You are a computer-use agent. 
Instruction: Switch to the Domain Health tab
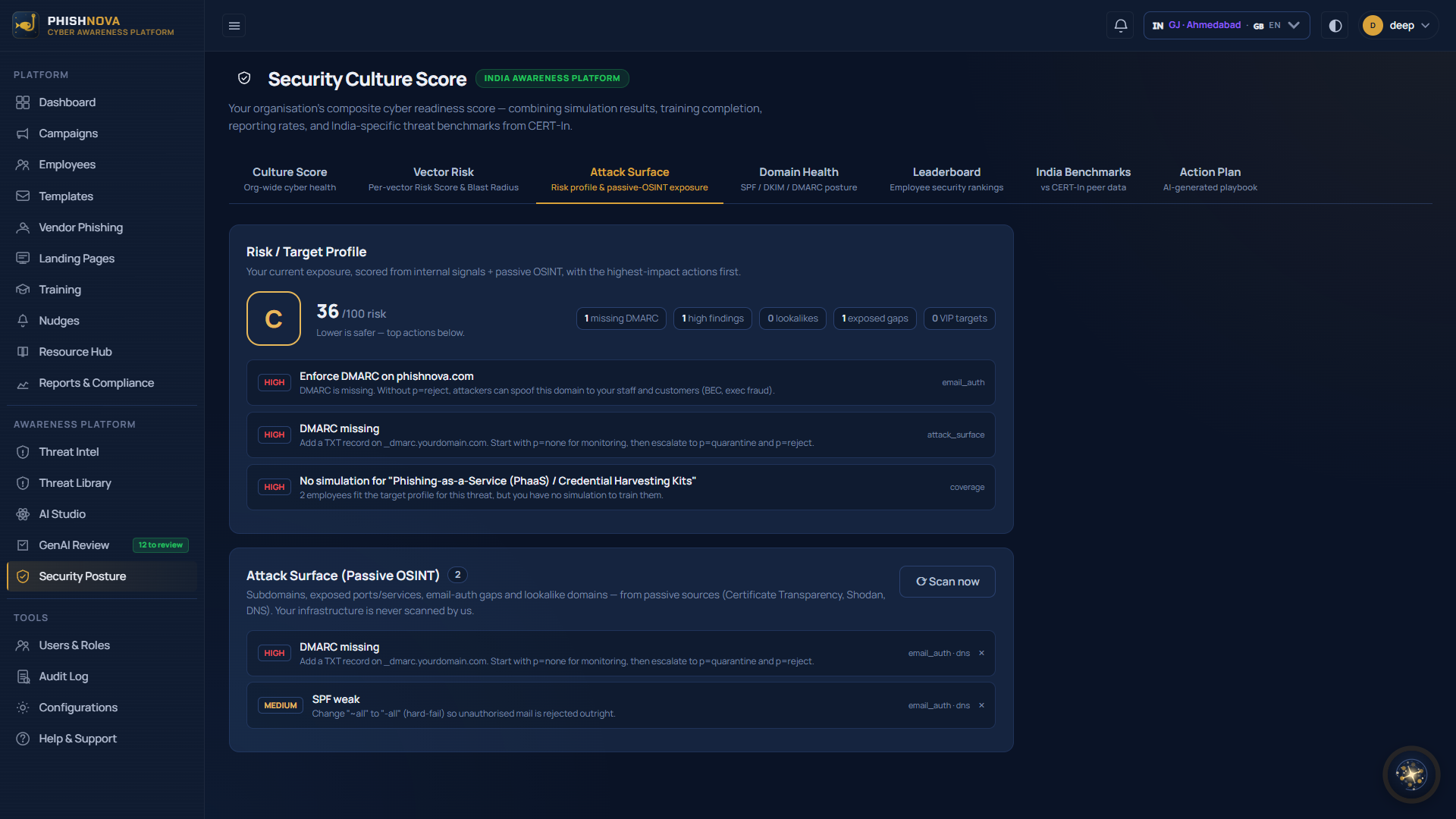pos(799,179)
